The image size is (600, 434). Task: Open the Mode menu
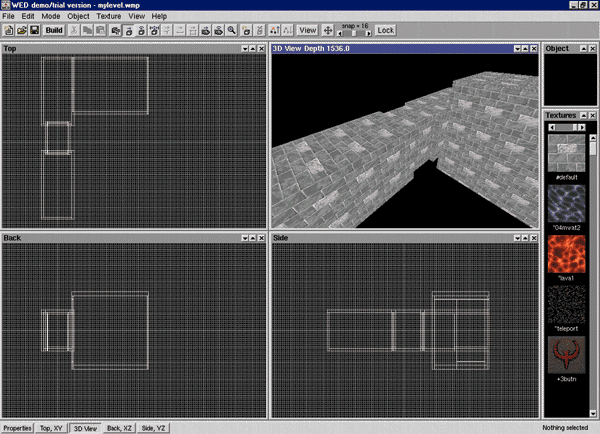coord(50,17)
